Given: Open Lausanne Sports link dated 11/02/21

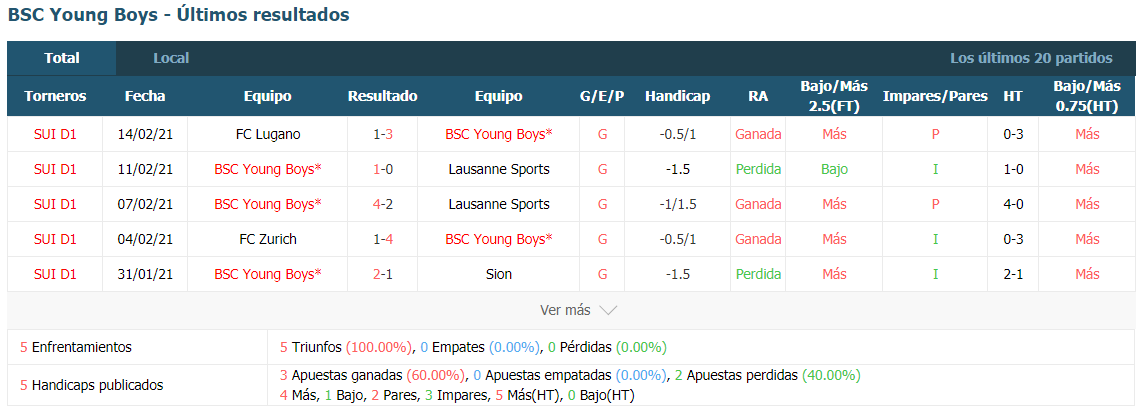Looking at the screenshot, I should [x=498, y=169].
